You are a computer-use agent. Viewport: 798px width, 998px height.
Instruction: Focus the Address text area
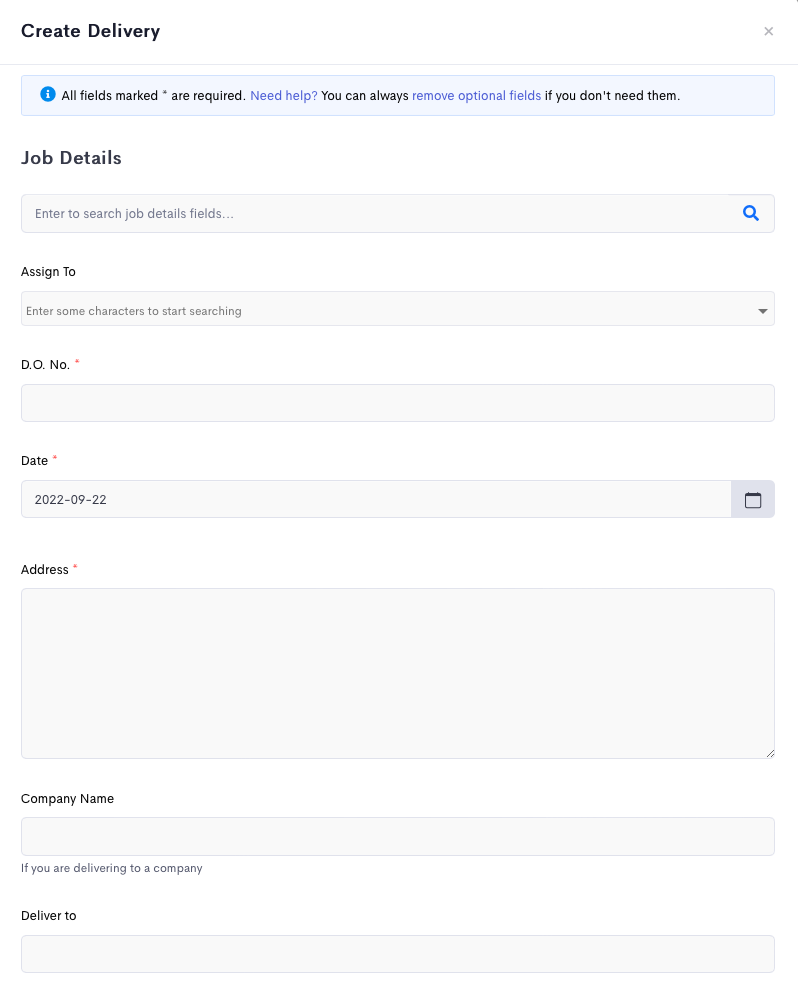(x=398, y=673)
